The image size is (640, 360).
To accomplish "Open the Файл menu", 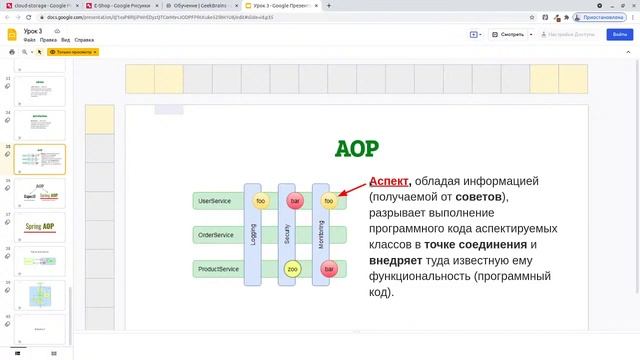I will [x=29, y=40].
